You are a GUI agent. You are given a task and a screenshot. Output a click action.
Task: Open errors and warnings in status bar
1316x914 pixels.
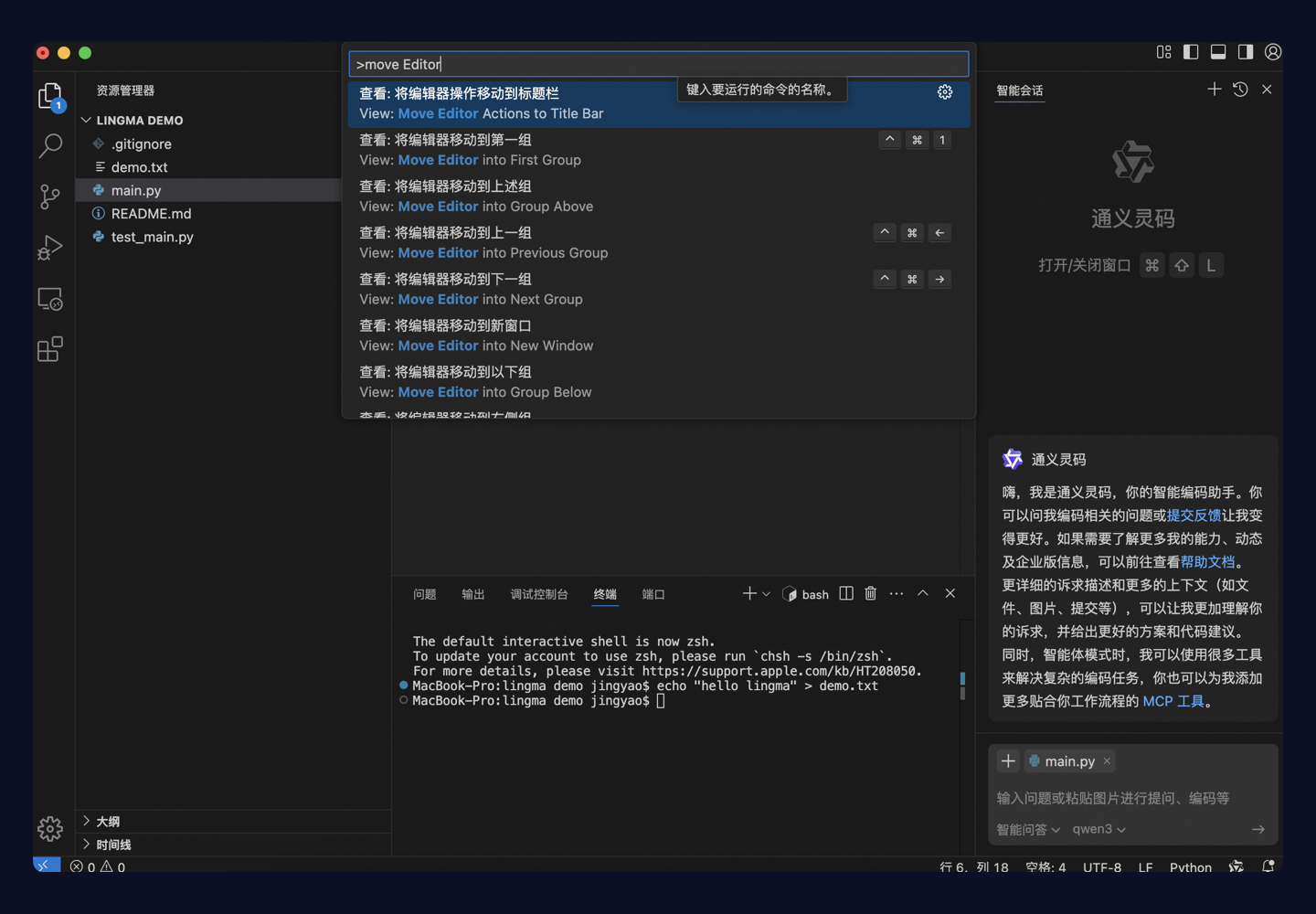pos(98,866)
